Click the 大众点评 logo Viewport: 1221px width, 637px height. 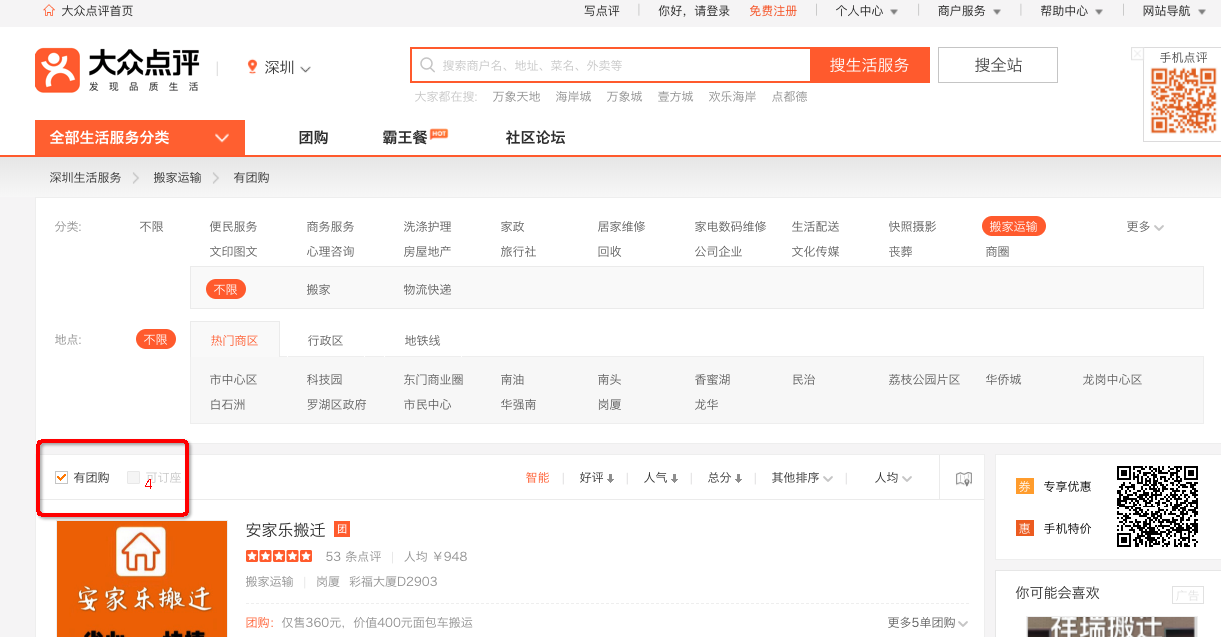pyautogui.click(x=118, y=70)
